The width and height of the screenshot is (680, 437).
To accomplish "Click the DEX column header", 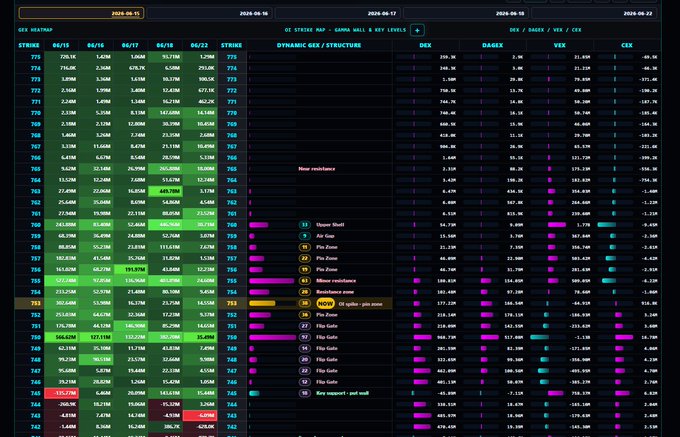I will pos(425,45).
